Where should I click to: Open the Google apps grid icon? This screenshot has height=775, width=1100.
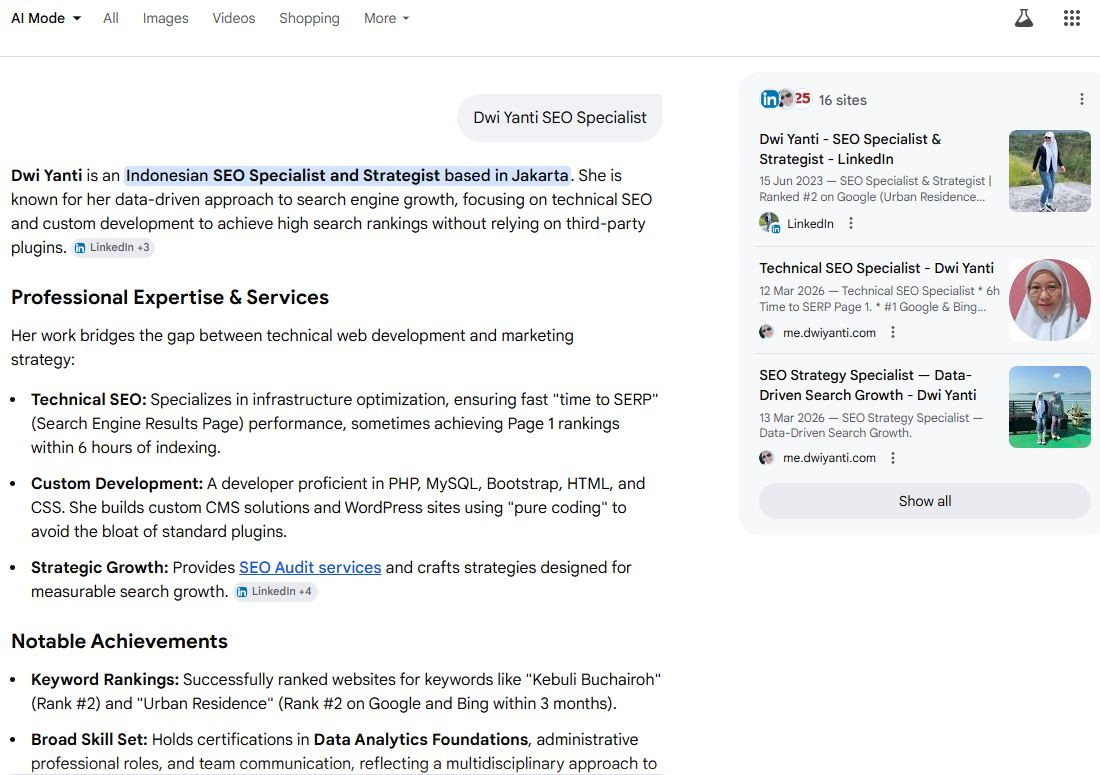tap(1071, 17)
